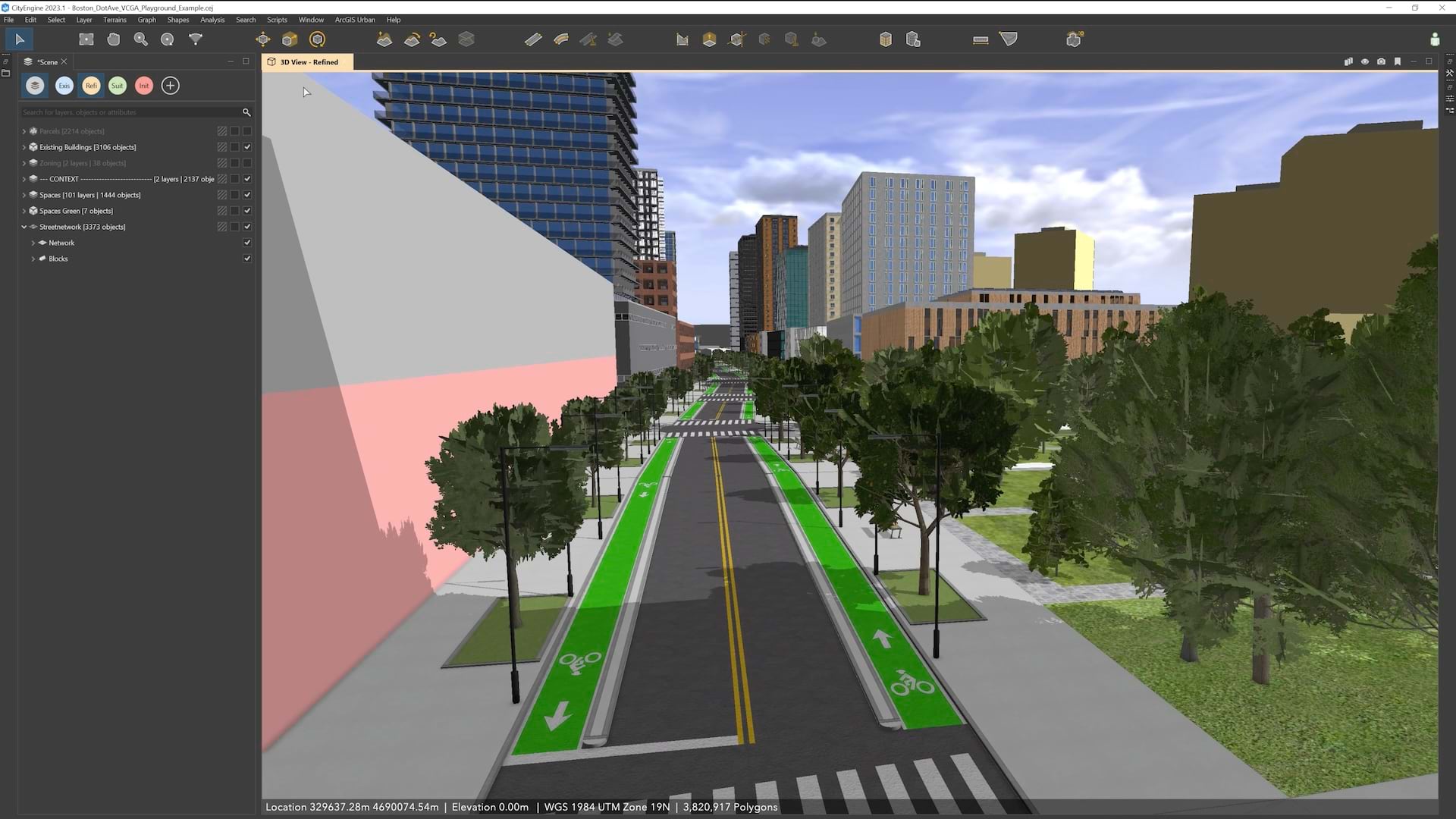Add a new scenario with plus button
This screenshot has width=1456, height=819.
(x=171, y=86)
